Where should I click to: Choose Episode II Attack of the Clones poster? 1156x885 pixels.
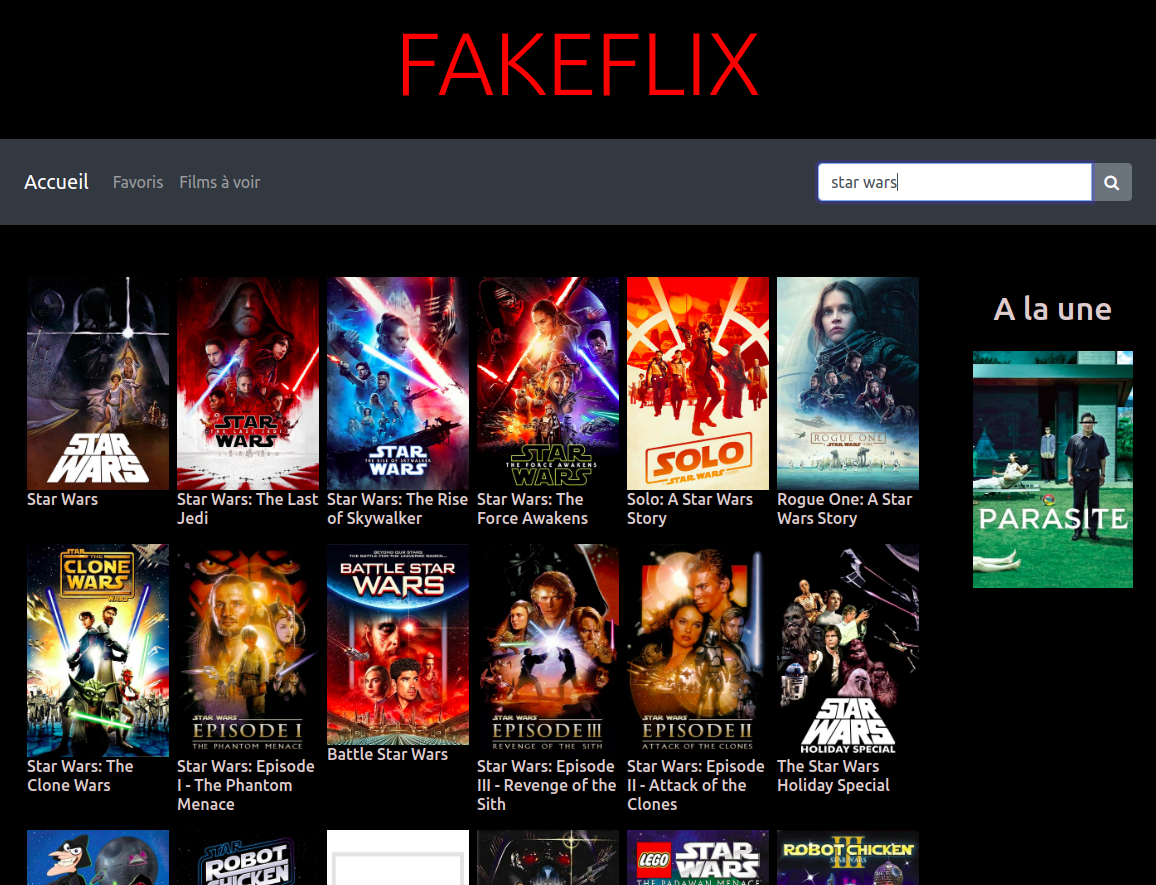[x=698, y=650]
